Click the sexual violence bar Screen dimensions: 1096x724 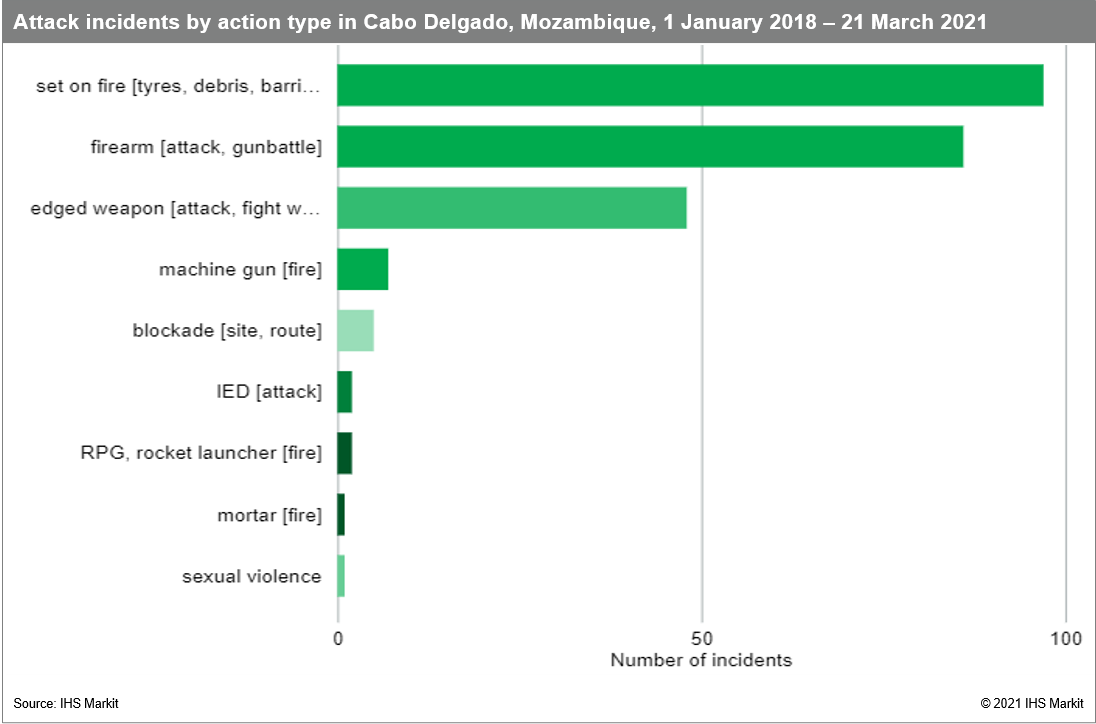click(341, 576)
